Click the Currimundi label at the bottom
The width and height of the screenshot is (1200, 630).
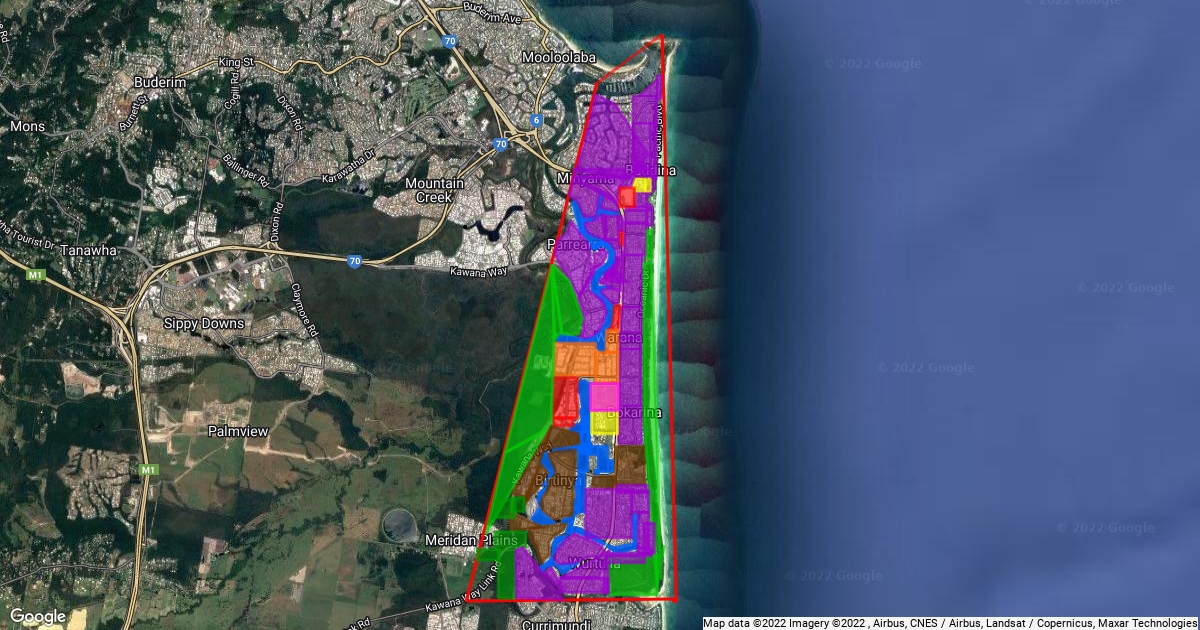coord(556,623)
